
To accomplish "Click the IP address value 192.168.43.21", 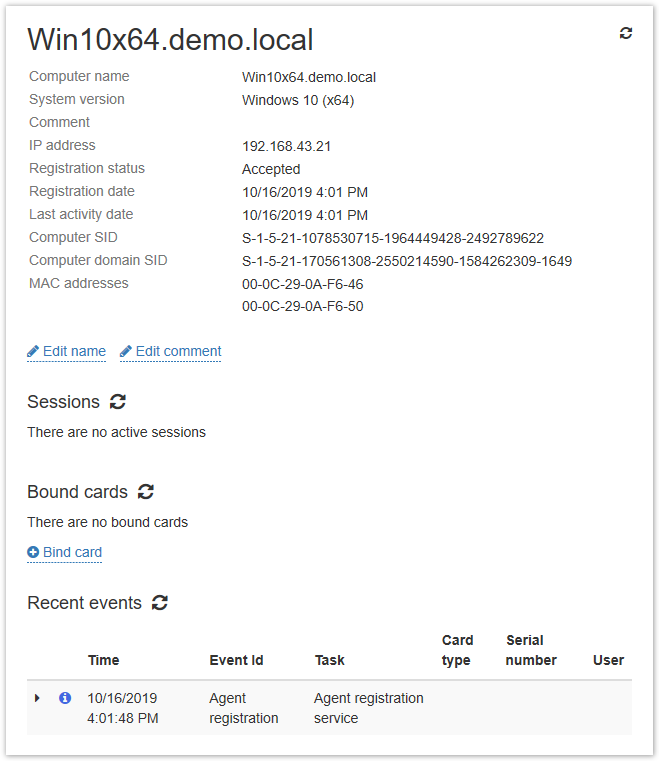I will (x=286, y=146).
